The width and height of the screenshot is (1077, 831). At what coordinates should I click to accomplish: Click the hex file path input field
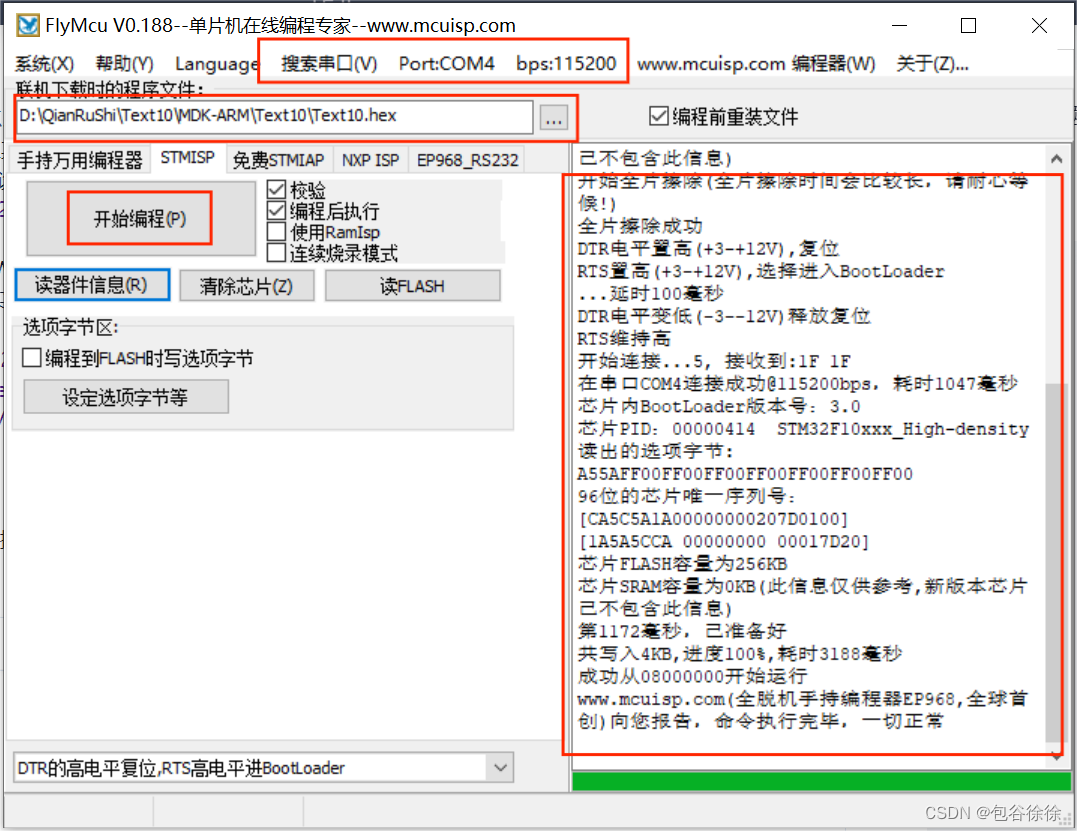tap(275, 116)
